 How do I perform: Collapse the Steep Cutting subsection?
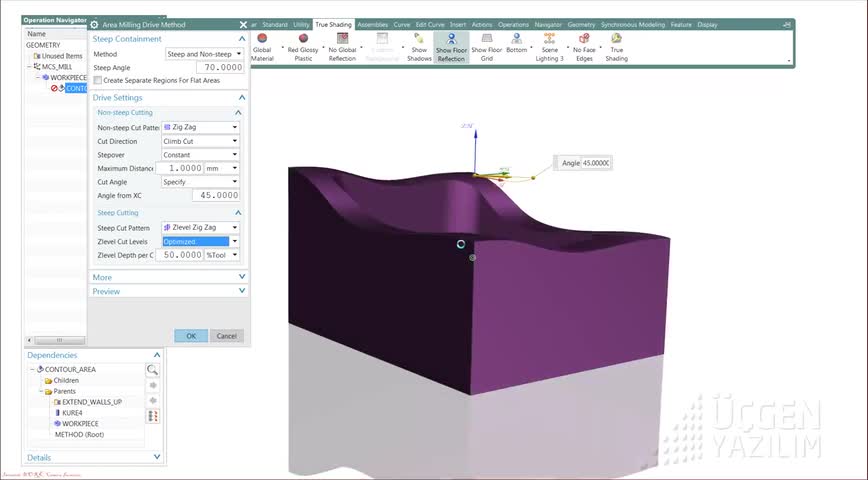(x=238, y=213)
